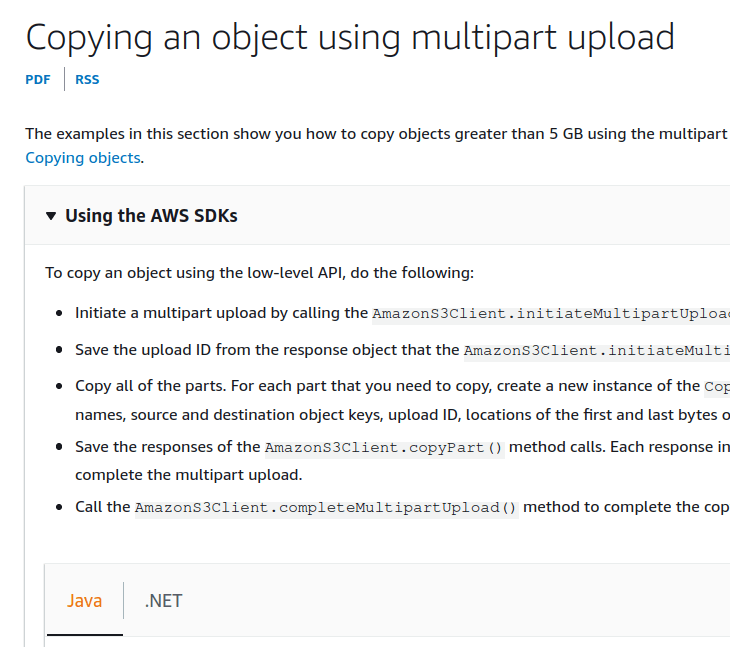Click the text 'To copy an object using the low-level API'
730x647 pixels.
pos(195,273)
